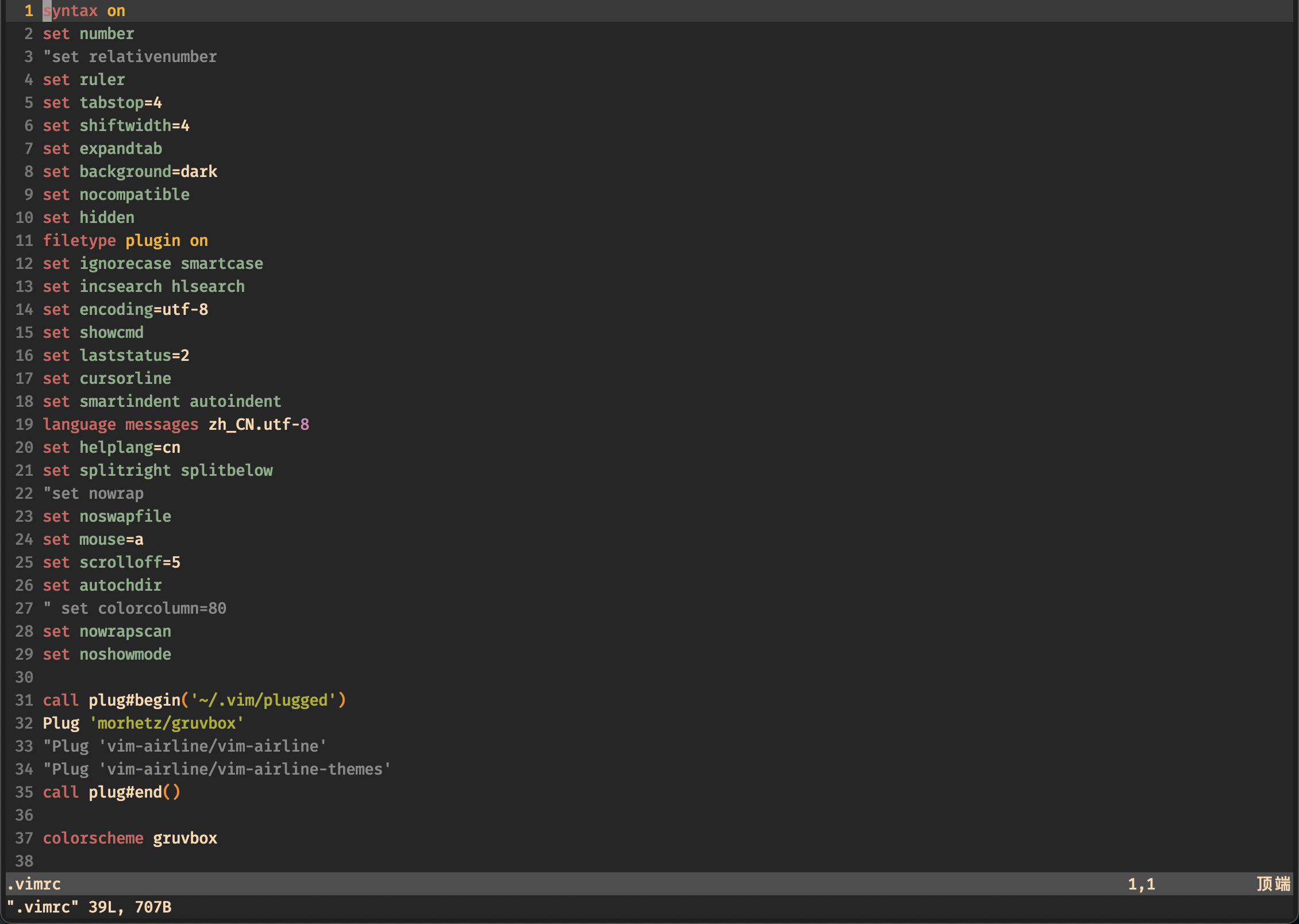The width and height of the screenshot is (1299, 924).
Task: Click the word 'smartindent' in line 18
Action: 130,402
